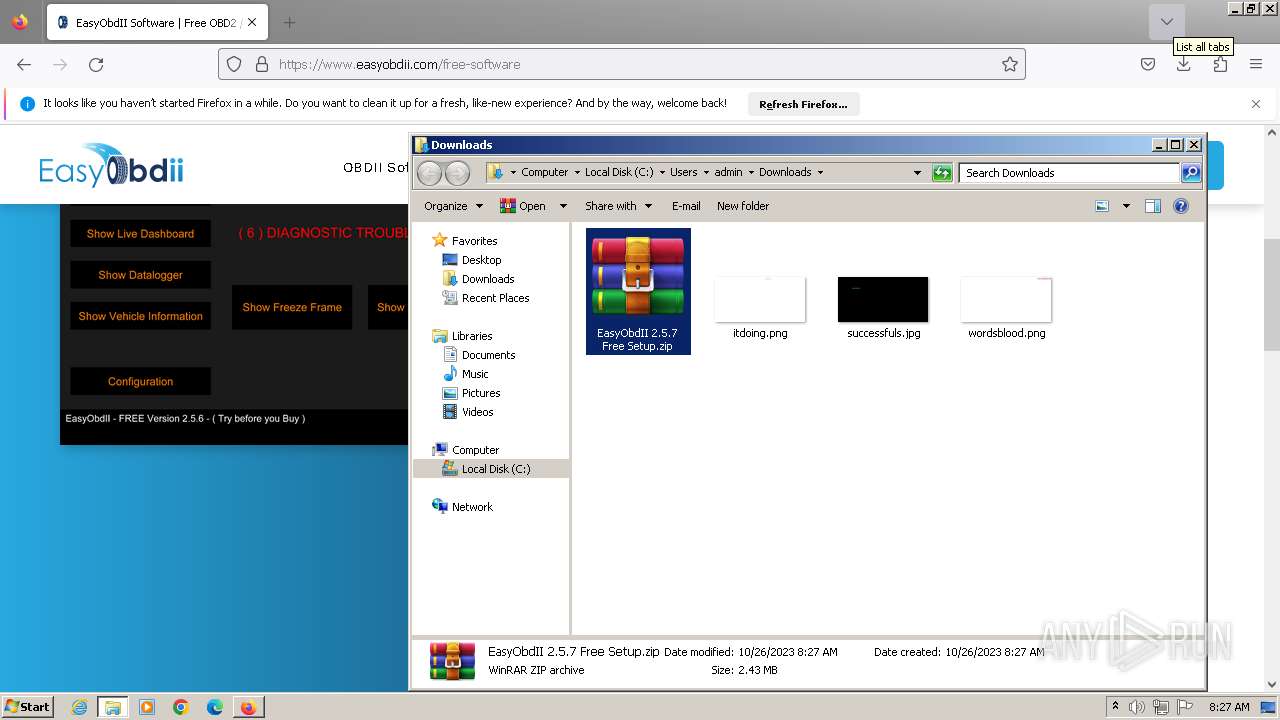The width and height of the screenshot is (1280, 720).
Task: Open the Windows Start menu
Action: (x=27, y=707)
